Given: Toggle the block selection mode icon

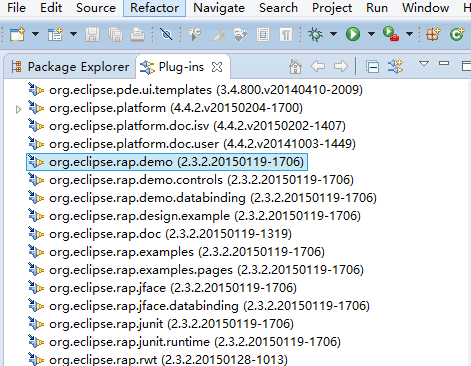Looking at the screenshot, I should point(263,34).
